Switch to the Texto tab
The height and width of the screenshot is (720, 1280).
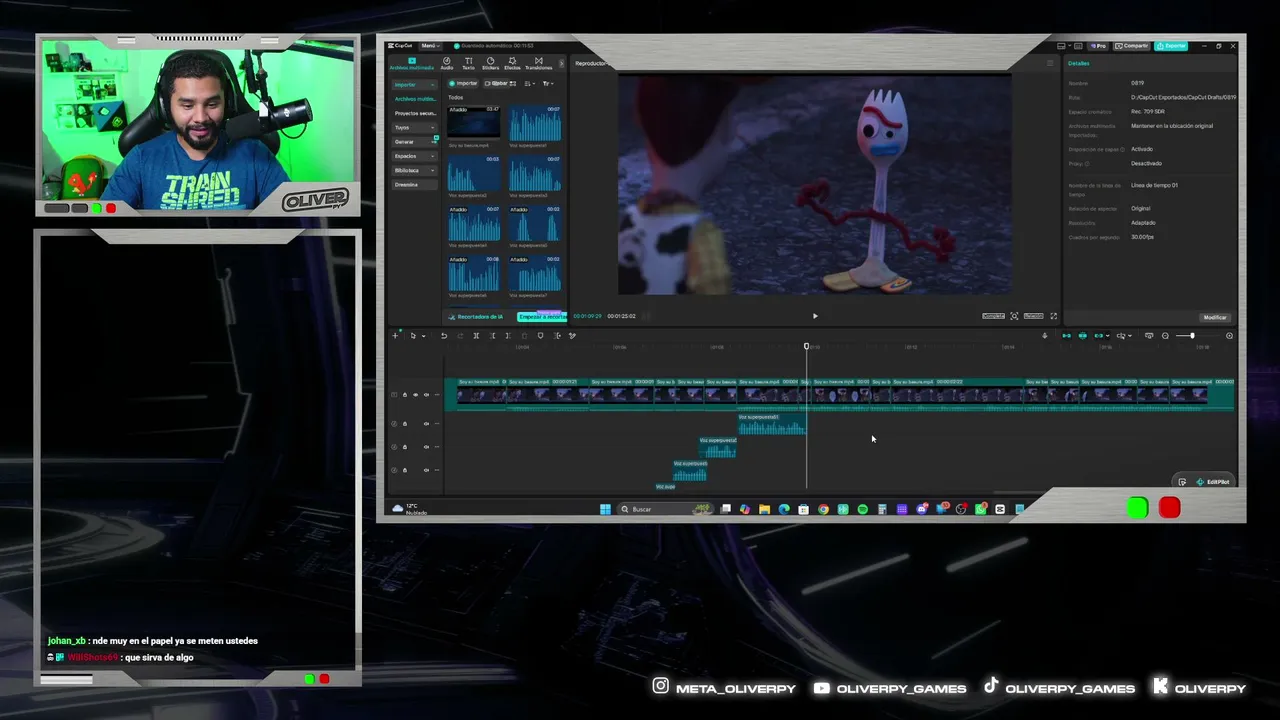click(x=468, y=64)
